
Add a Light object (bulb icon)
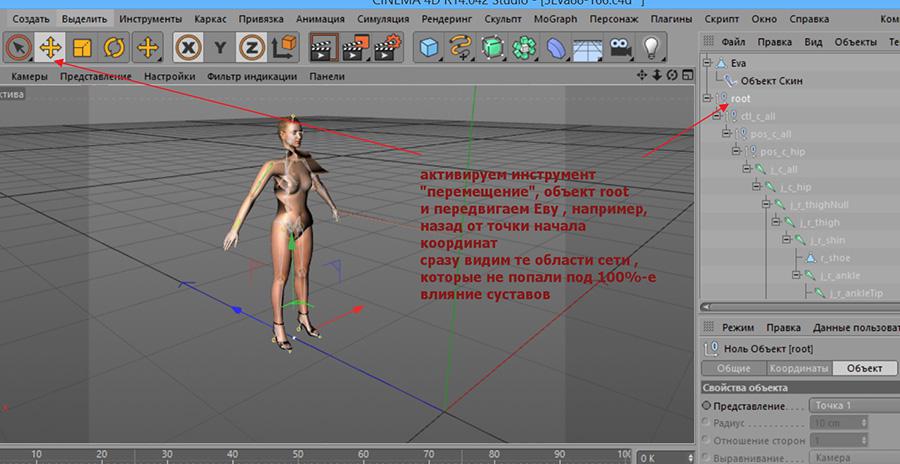pos(652,47)
